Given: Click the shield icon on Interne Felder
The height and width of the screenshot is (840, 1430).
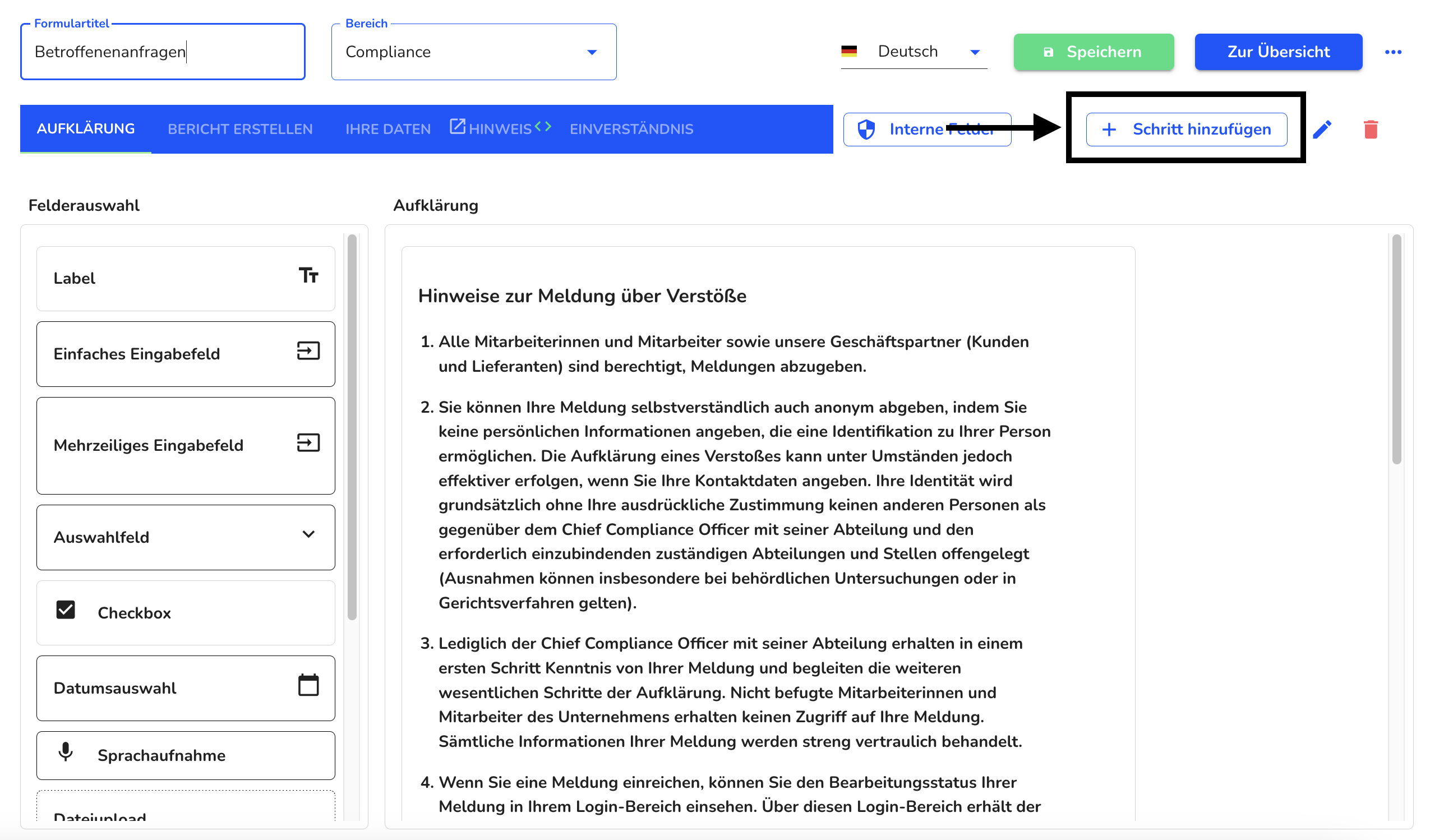Looking at the screenshot, I should click(x=866, y=130).
